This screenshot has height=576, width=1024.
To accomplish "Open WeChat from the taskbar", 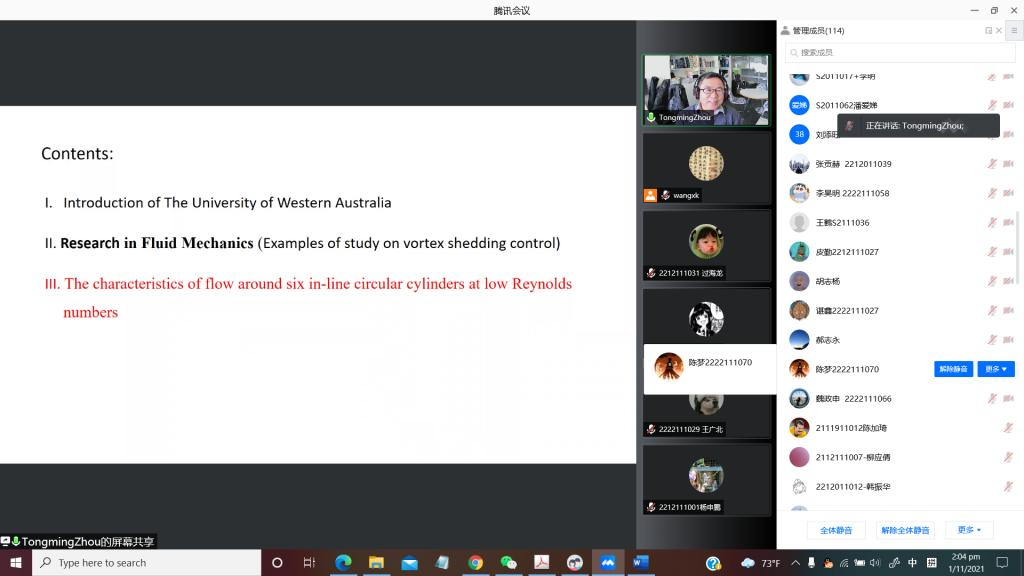I will [508, 563].
